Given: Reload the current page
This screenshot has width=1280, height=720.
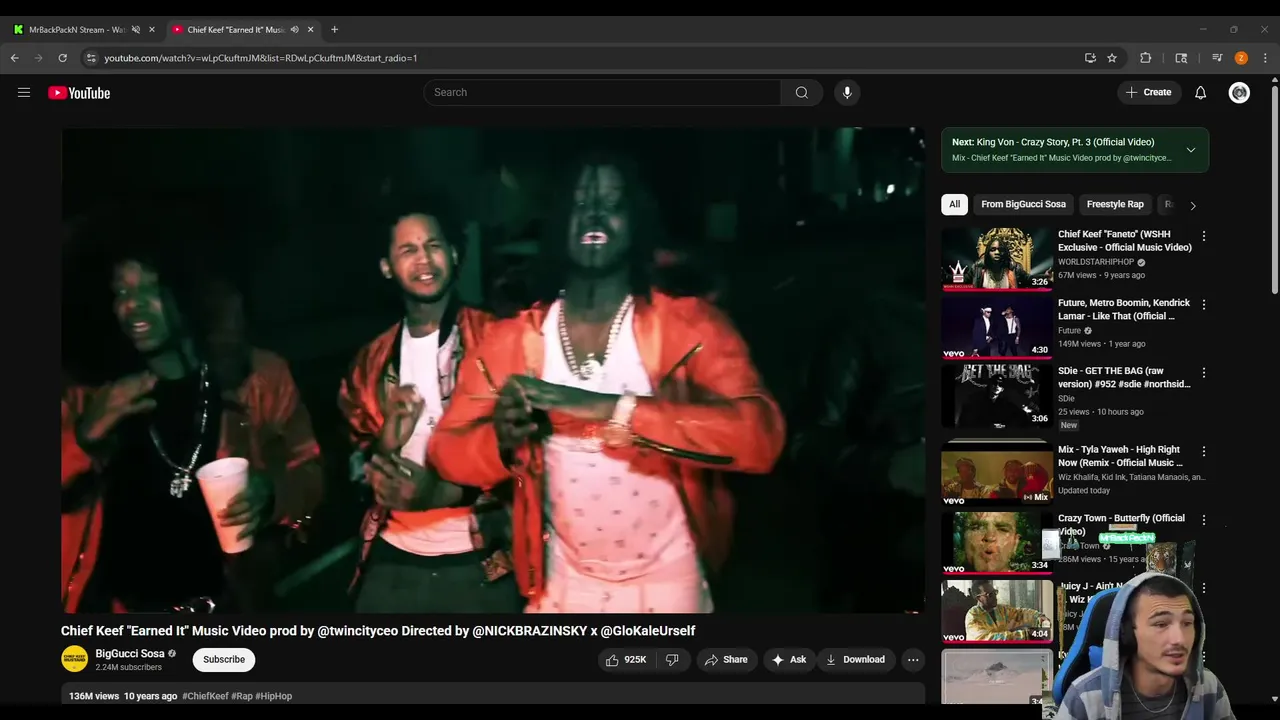Looking at the screenshot, I should coord(62,58).
